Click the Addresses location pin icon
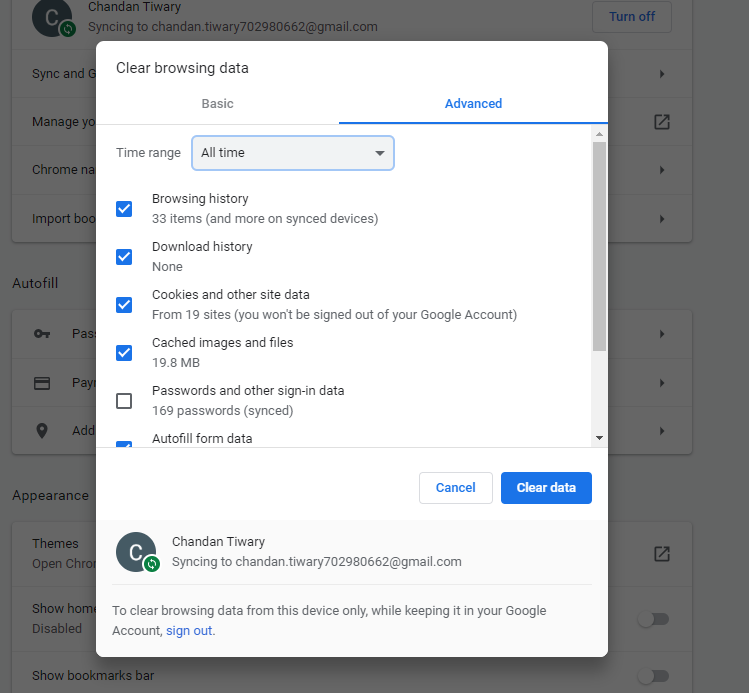 click(42, 431)
